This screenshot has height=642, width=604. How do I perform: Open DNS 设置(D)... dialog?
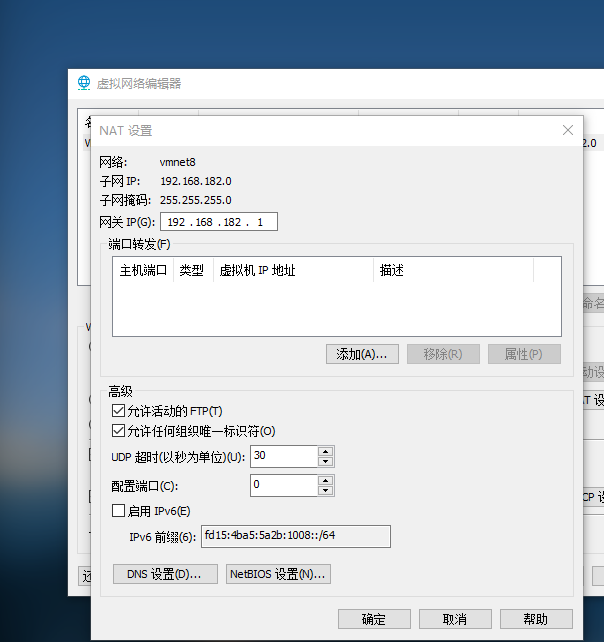[165, 574]
